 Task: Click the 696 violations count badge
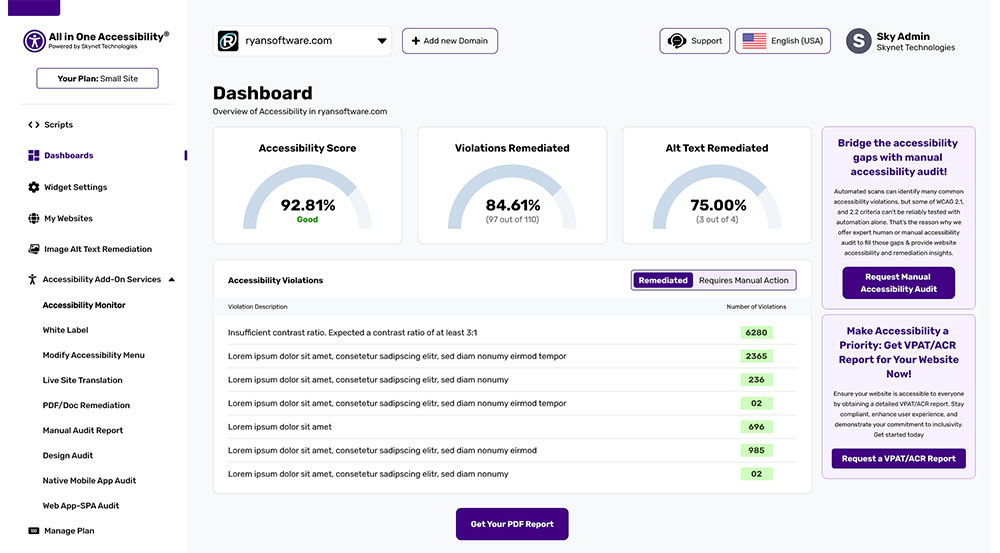[756, 427]
